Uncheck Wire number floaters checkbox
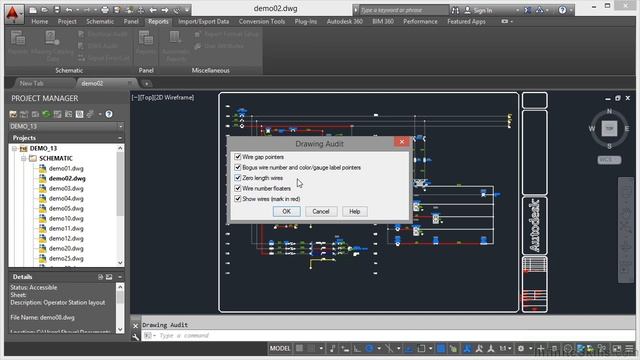 (238, 188)
